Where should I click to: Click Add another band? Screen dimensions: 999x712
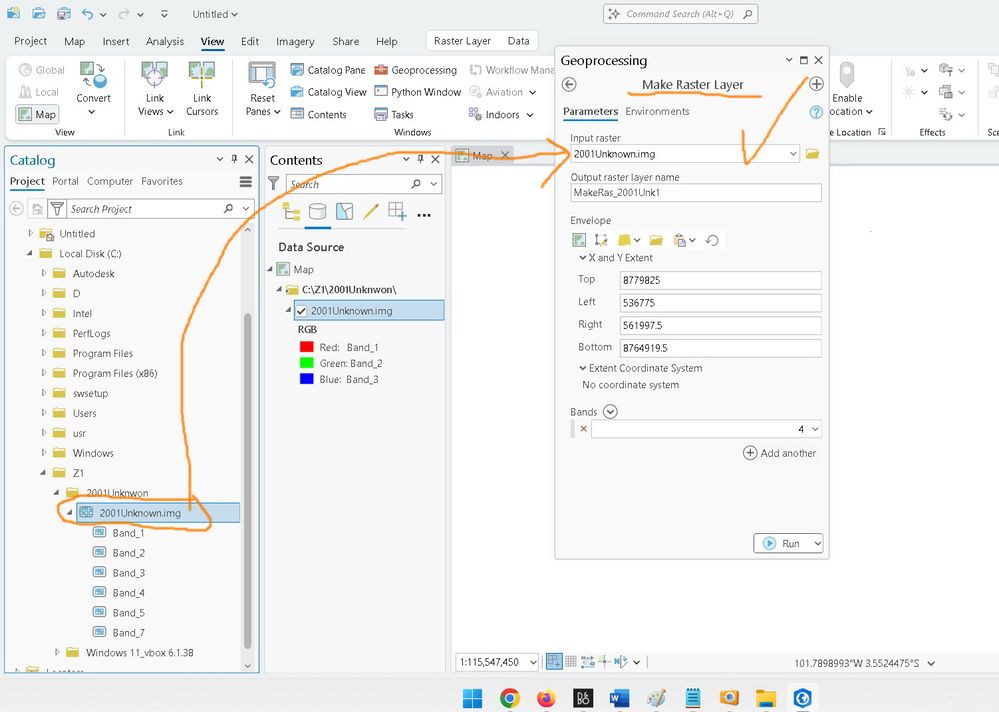coord(779,453)
